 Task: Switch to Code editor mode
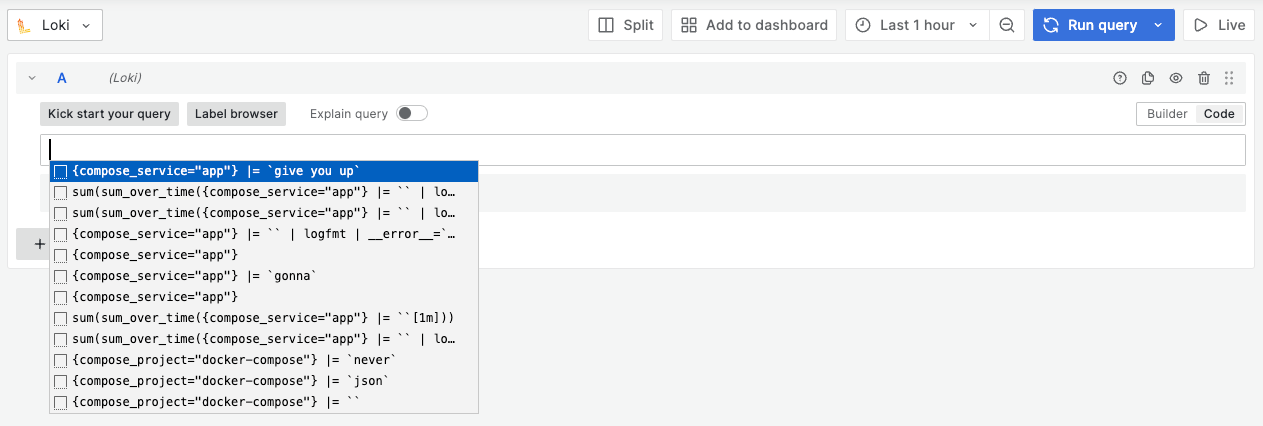(x=1219, y=114)
